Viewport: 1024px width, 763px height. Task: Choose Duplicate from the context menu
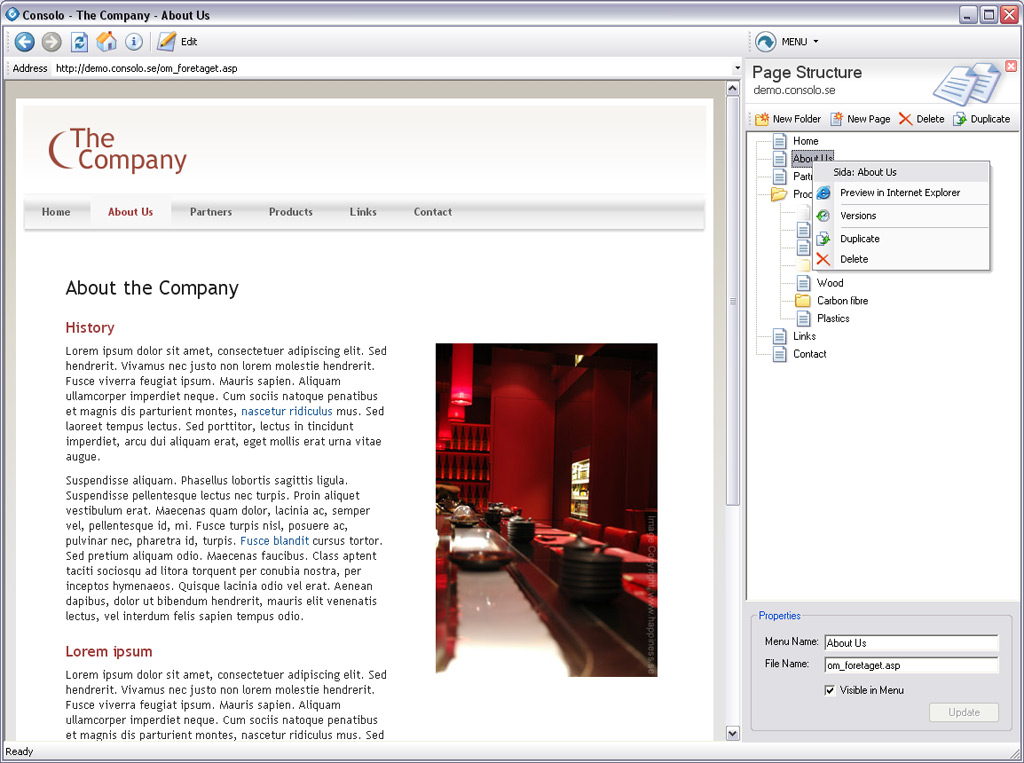[x=901, y=238]
